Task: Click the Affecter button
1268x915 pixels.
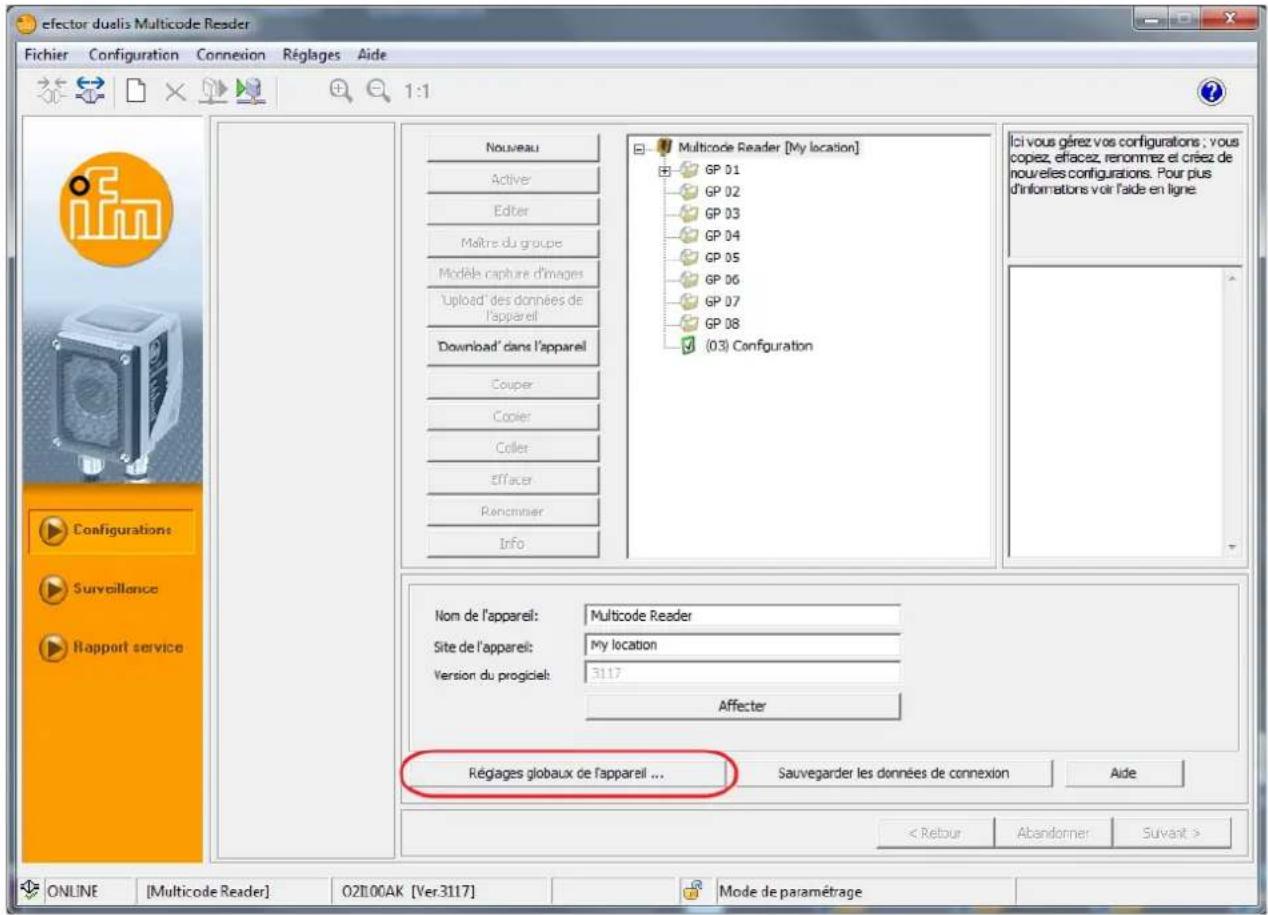Action: [x=743, y=705]
